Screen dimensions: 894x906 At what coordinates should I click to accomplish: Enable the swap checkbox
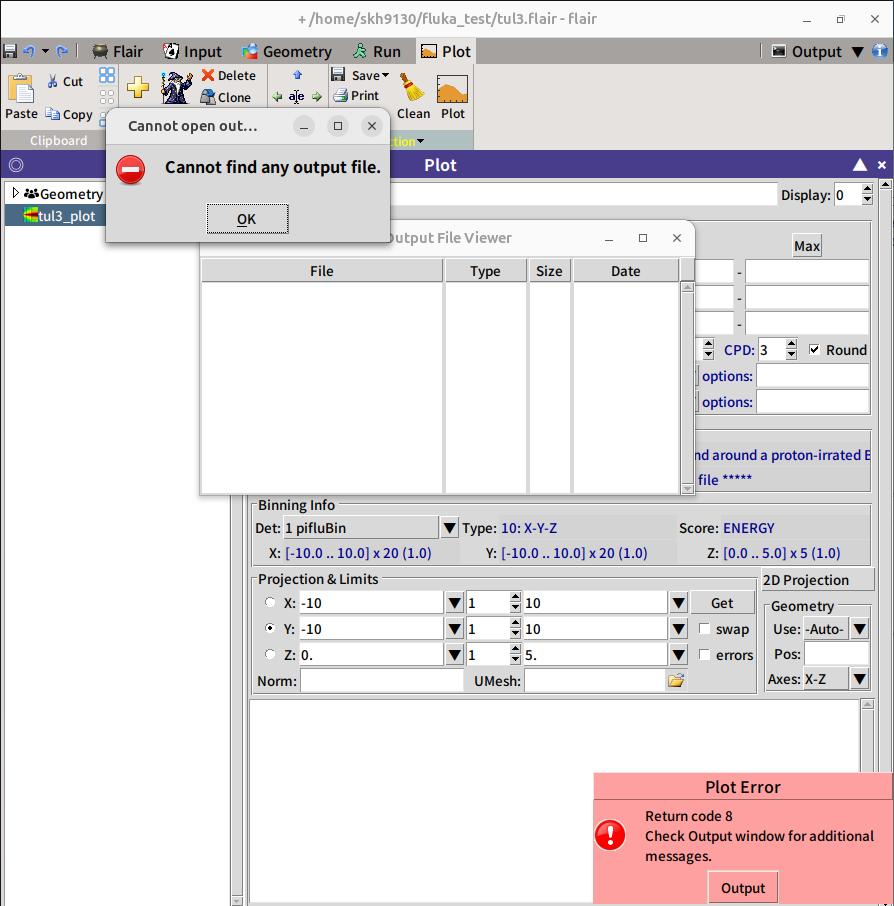pyautogui.click(x=705, y=629)
